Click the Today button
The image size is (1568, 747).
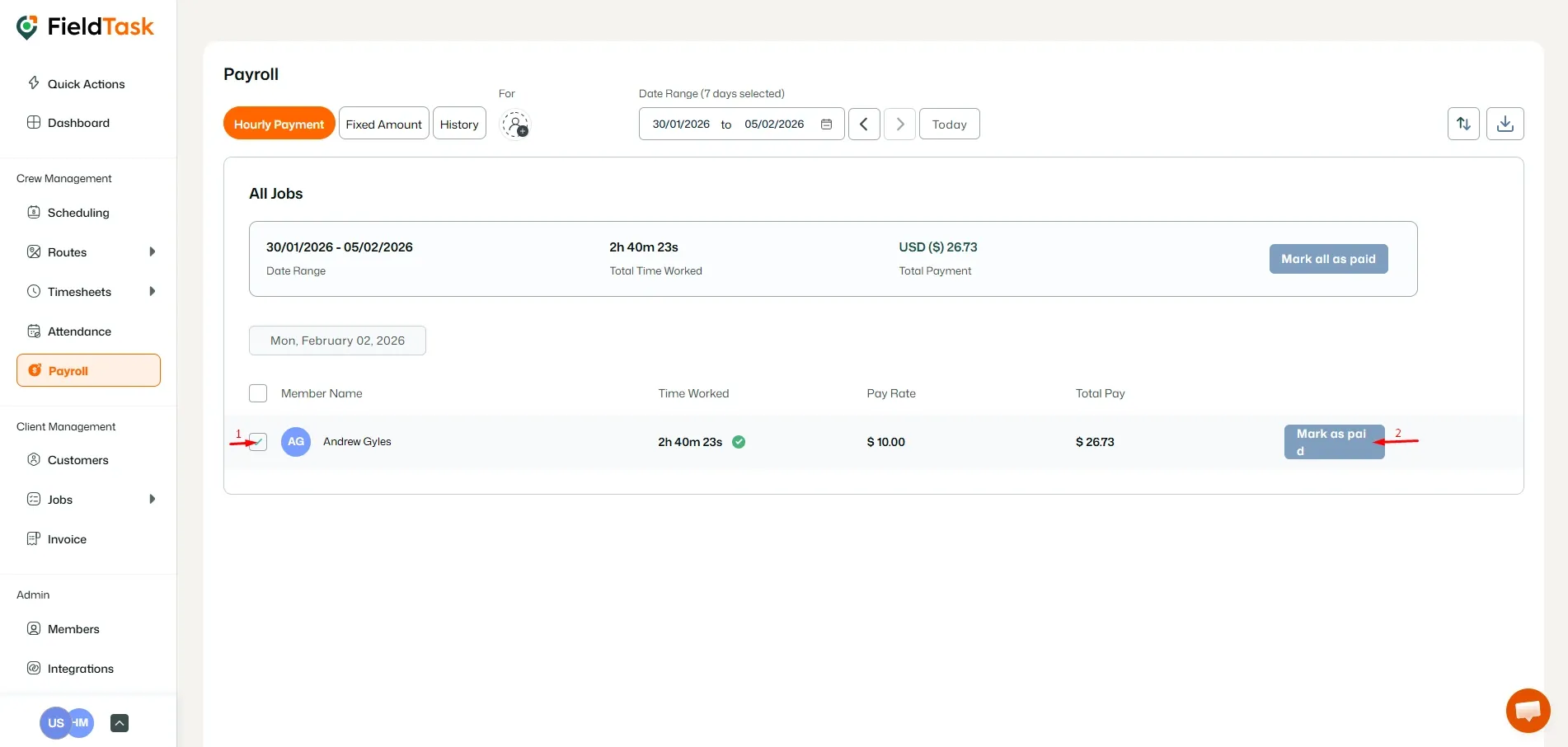tap(949, 124)
